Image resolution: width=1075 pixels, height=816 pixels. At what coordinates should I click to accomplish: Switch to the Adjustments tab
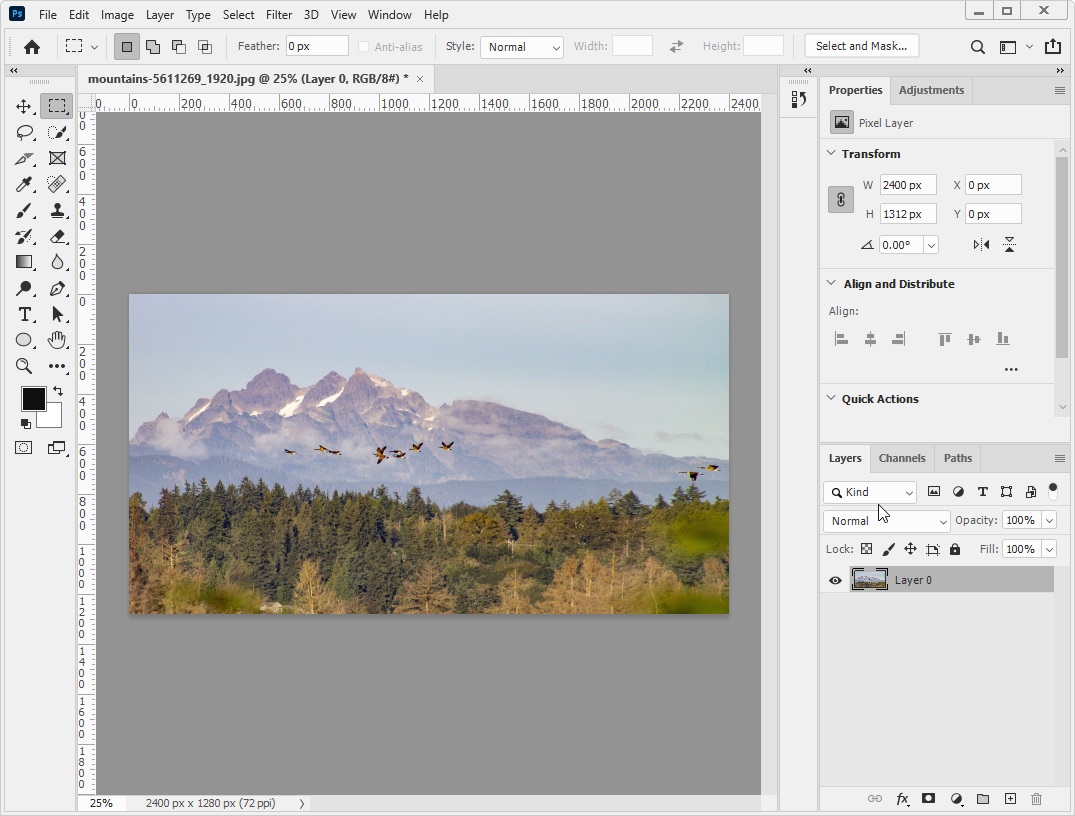(930, 90)
